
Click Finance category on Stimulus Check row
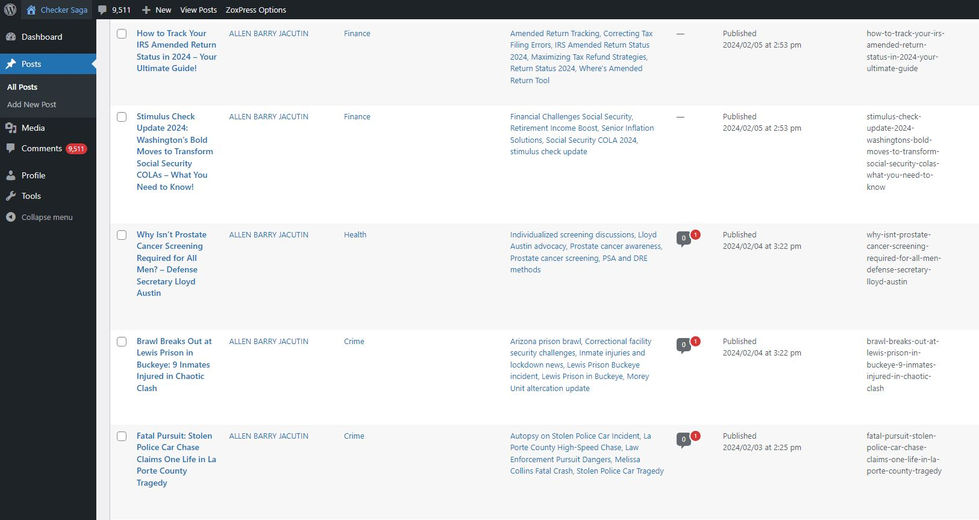pos(357,117)
